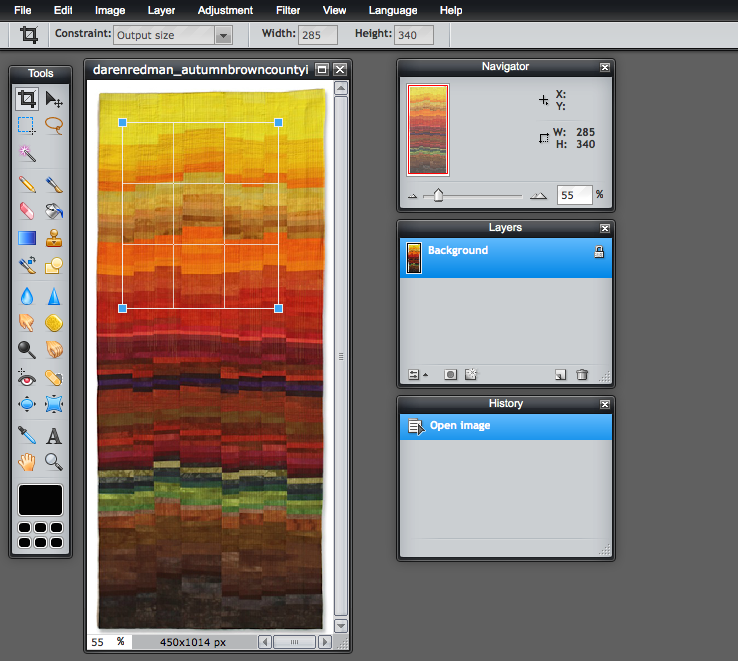Toggle the Background layer lock icon
Viewport: 738px width, 661px height.
[599, 251]
